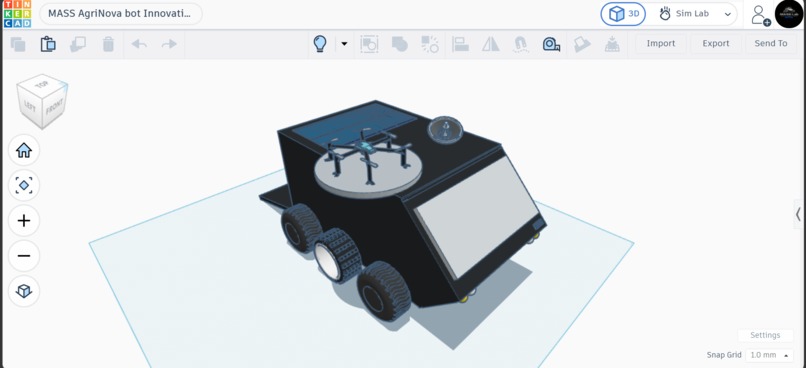806x368 pixels.
Task: Activate the Mirror tool
Action: (x=491, y=44)
